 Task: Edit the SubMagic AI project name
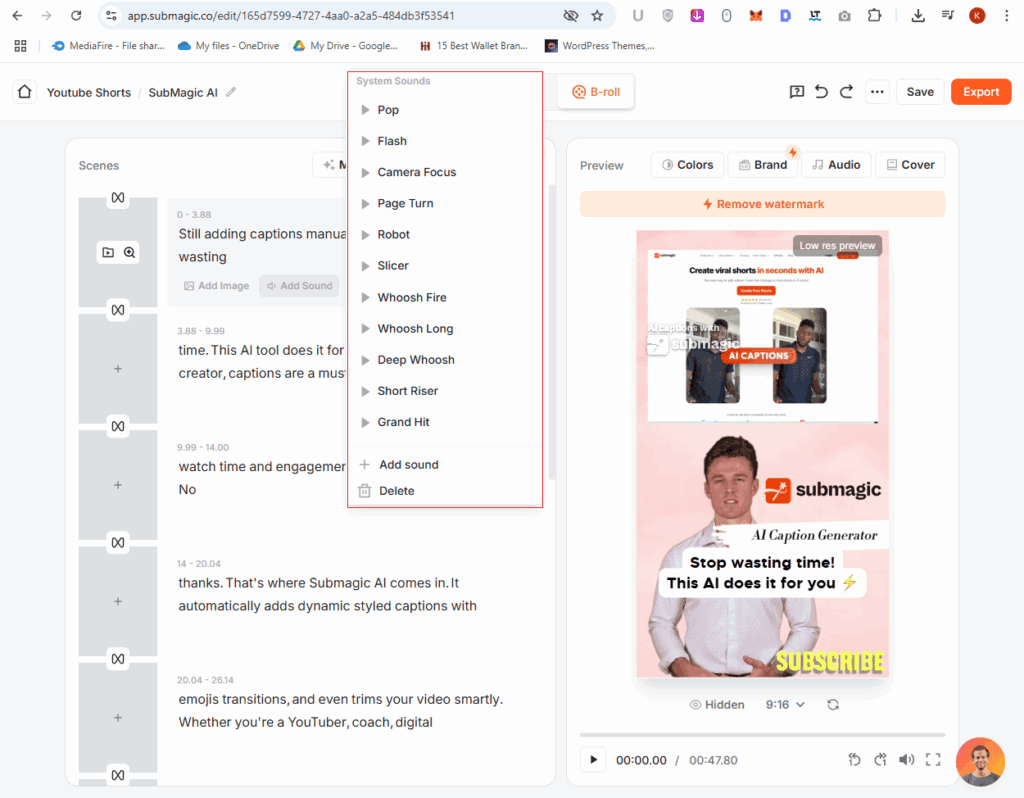pyautogui.click(x=231, y=92)
